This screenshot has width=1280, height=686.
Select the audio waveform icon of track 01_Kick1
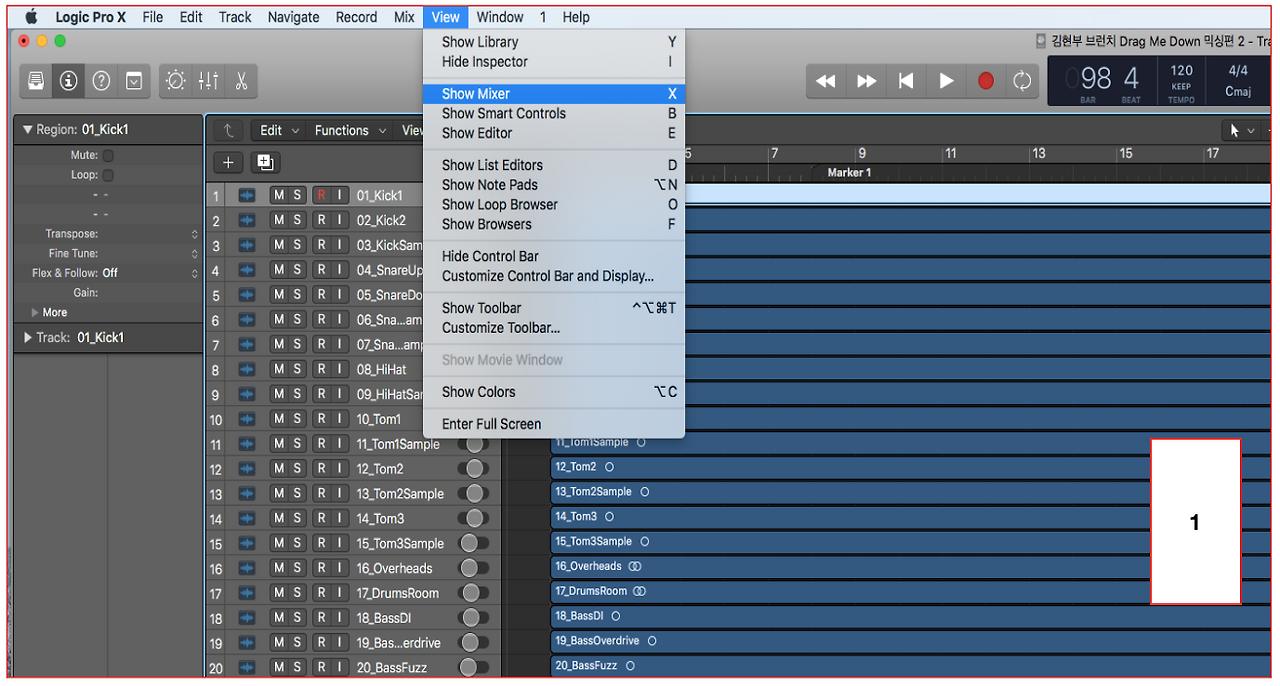click(247, 195)
